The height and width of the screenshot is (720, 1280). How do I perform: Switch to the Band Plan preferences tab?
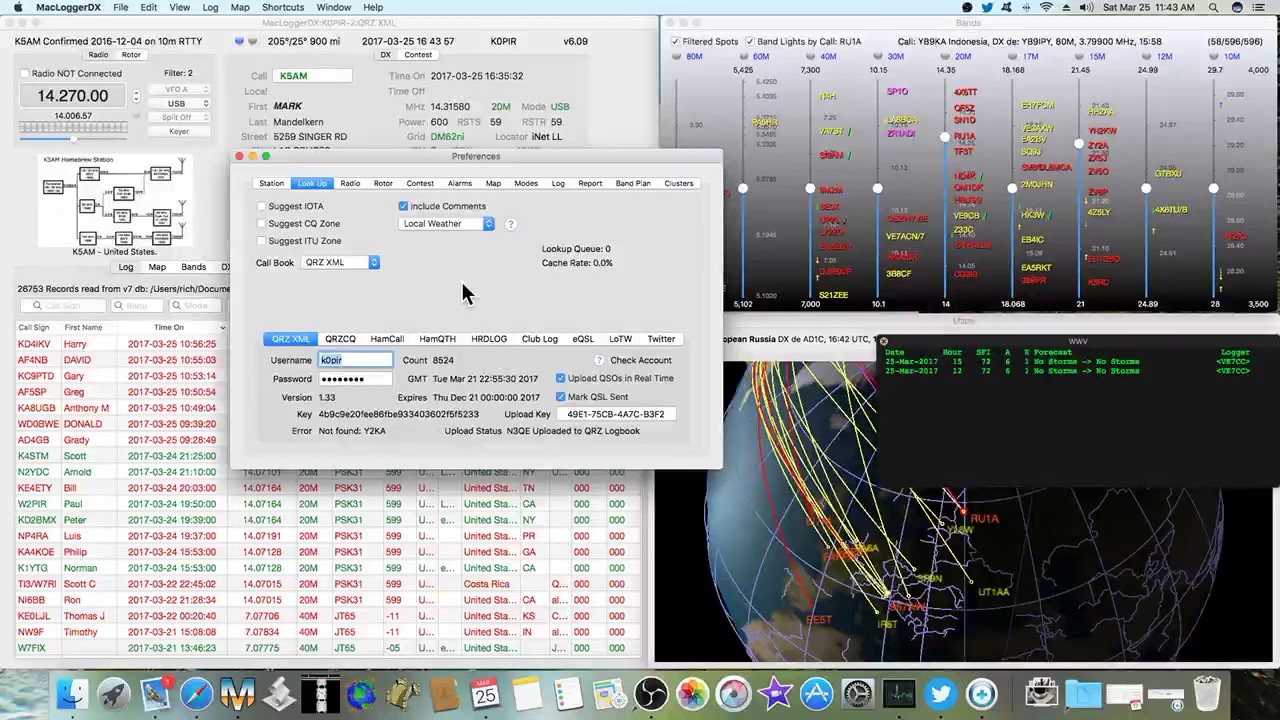click(x=633, y=184)
